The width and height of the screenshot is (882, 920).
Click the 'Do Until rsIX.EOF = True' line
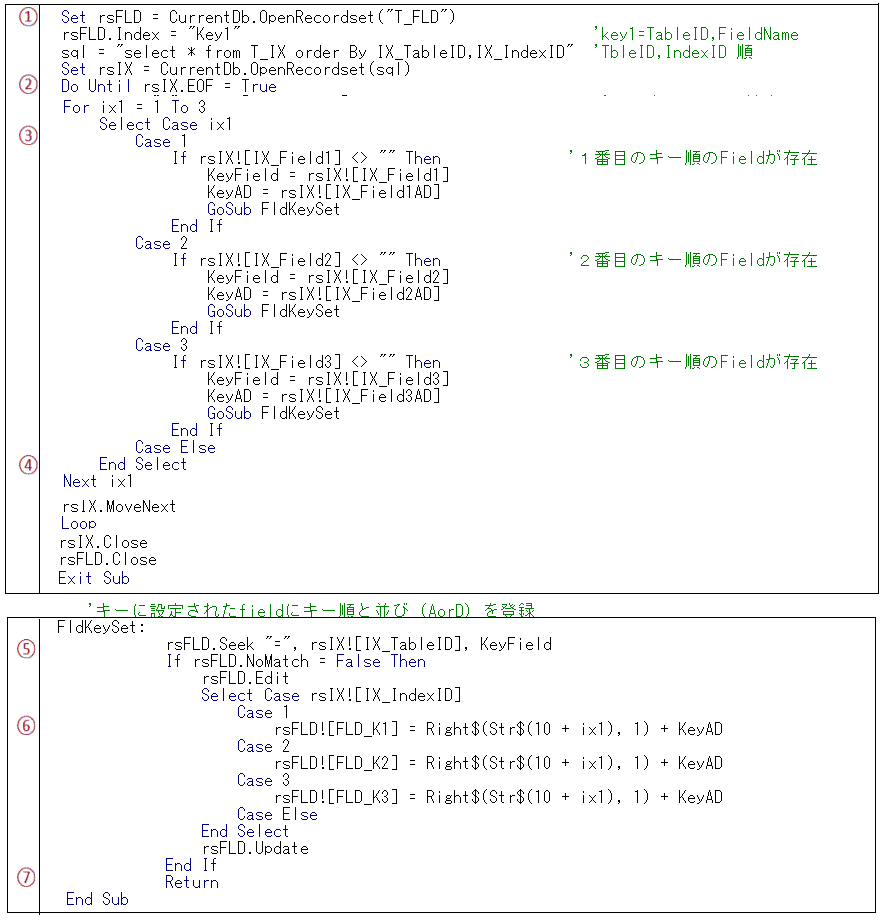tap(168, 87)
